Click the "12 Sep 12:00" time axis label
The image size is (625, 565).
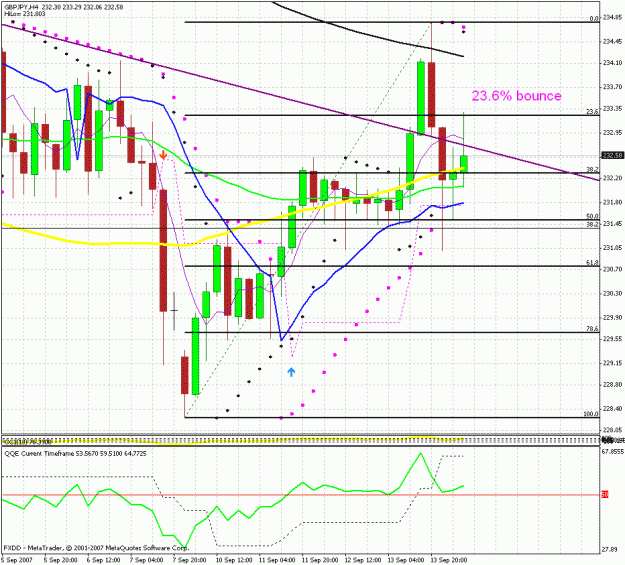coord(363,560)
